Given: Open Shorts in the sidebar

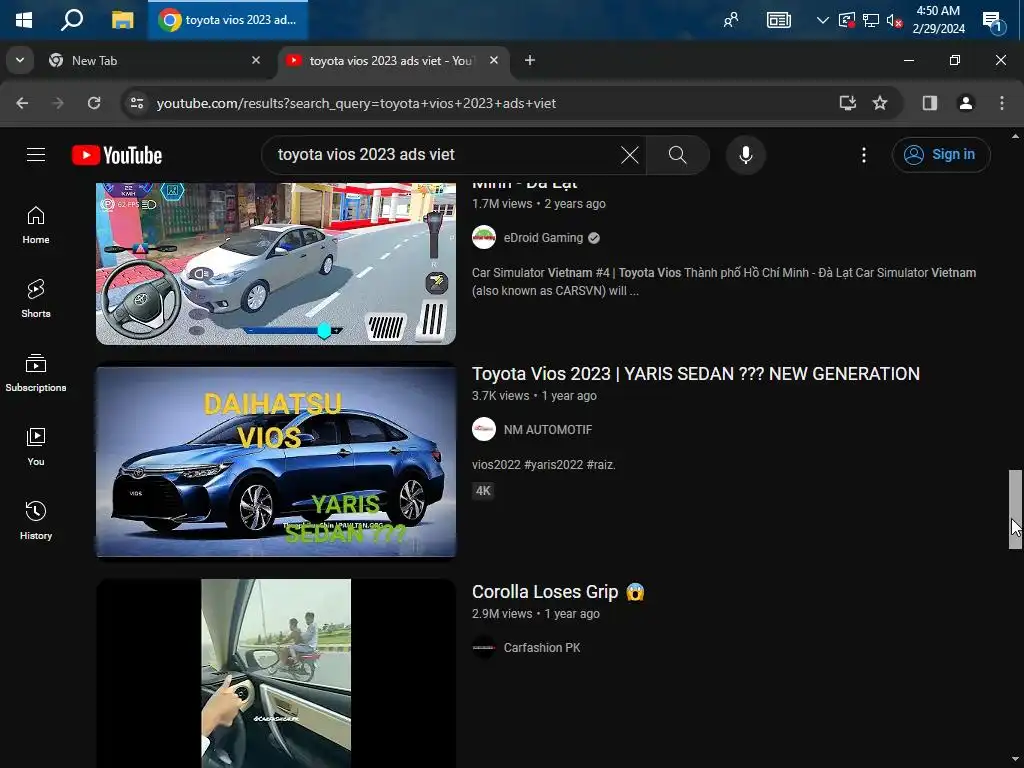Looking at the screenshot, I should click(x=36, y=299).
